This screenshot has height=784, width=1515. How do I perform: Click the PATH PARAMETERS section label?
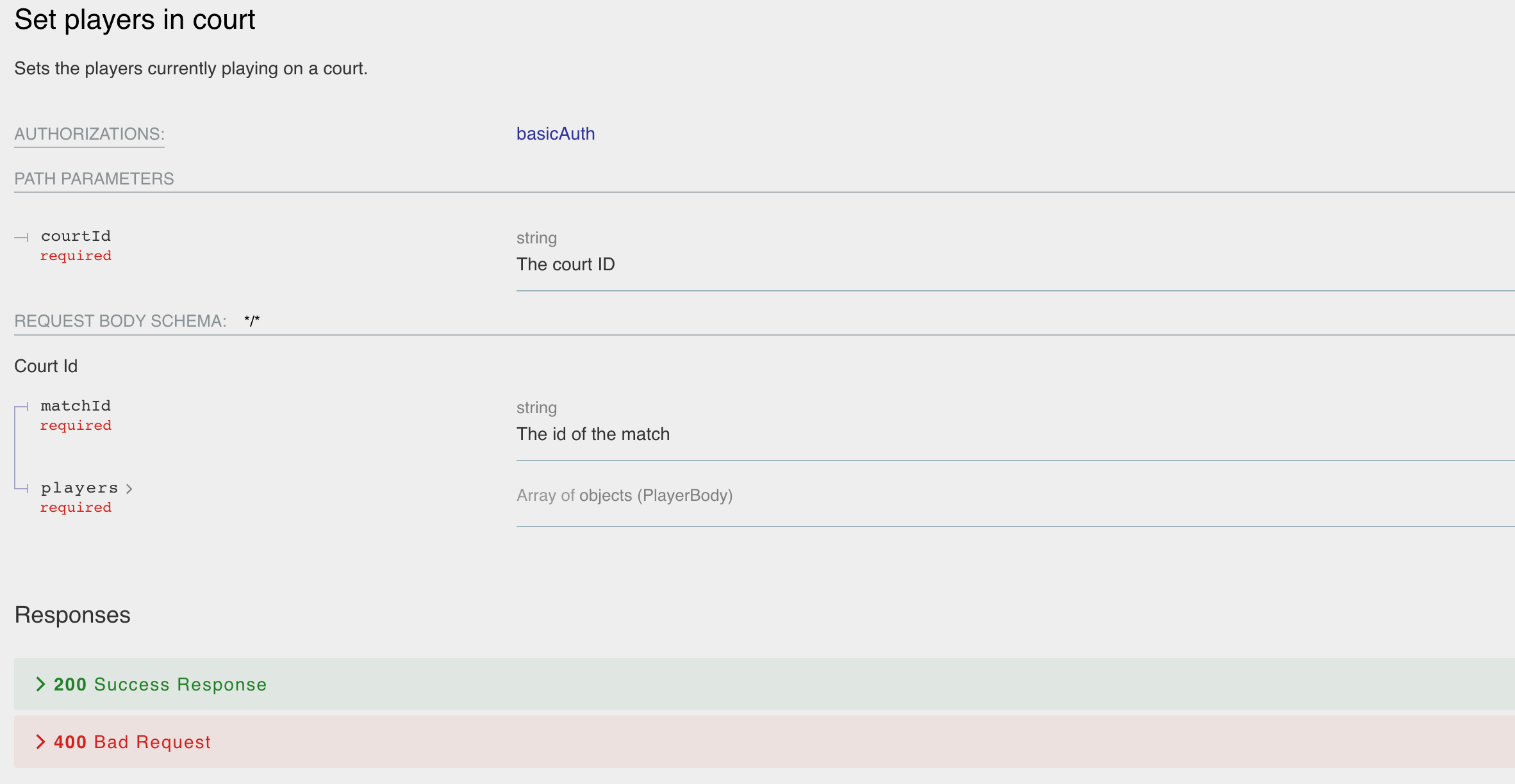click(94, 179)
